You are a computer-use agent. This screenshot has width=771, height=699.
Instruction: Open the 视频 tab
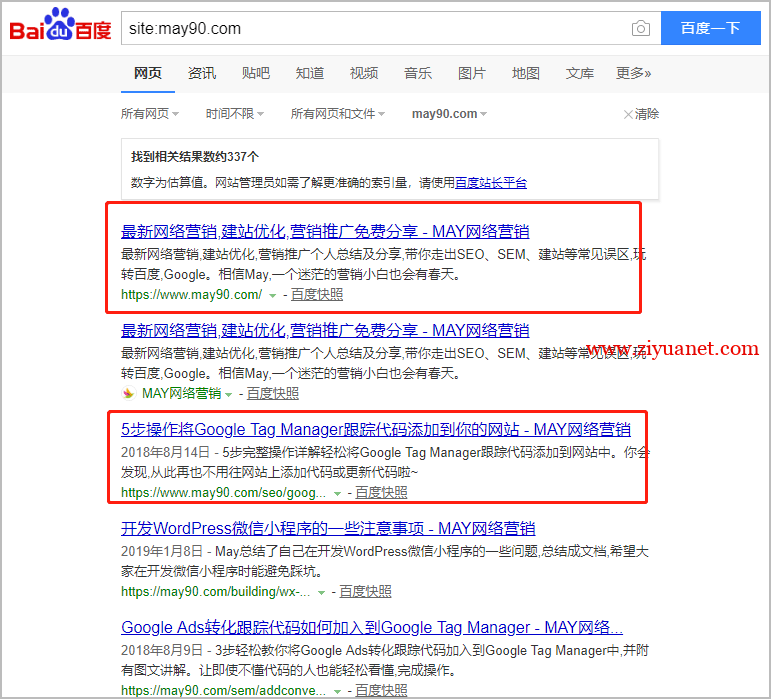pos(364,74)
